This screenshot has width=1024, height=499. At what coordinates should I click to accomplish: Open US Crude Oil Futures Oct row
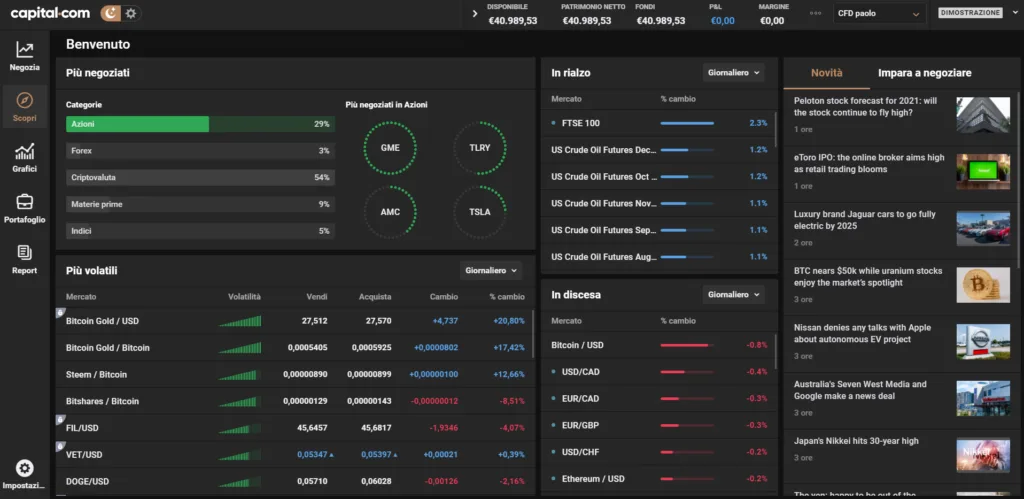click(x=658, y=176)
